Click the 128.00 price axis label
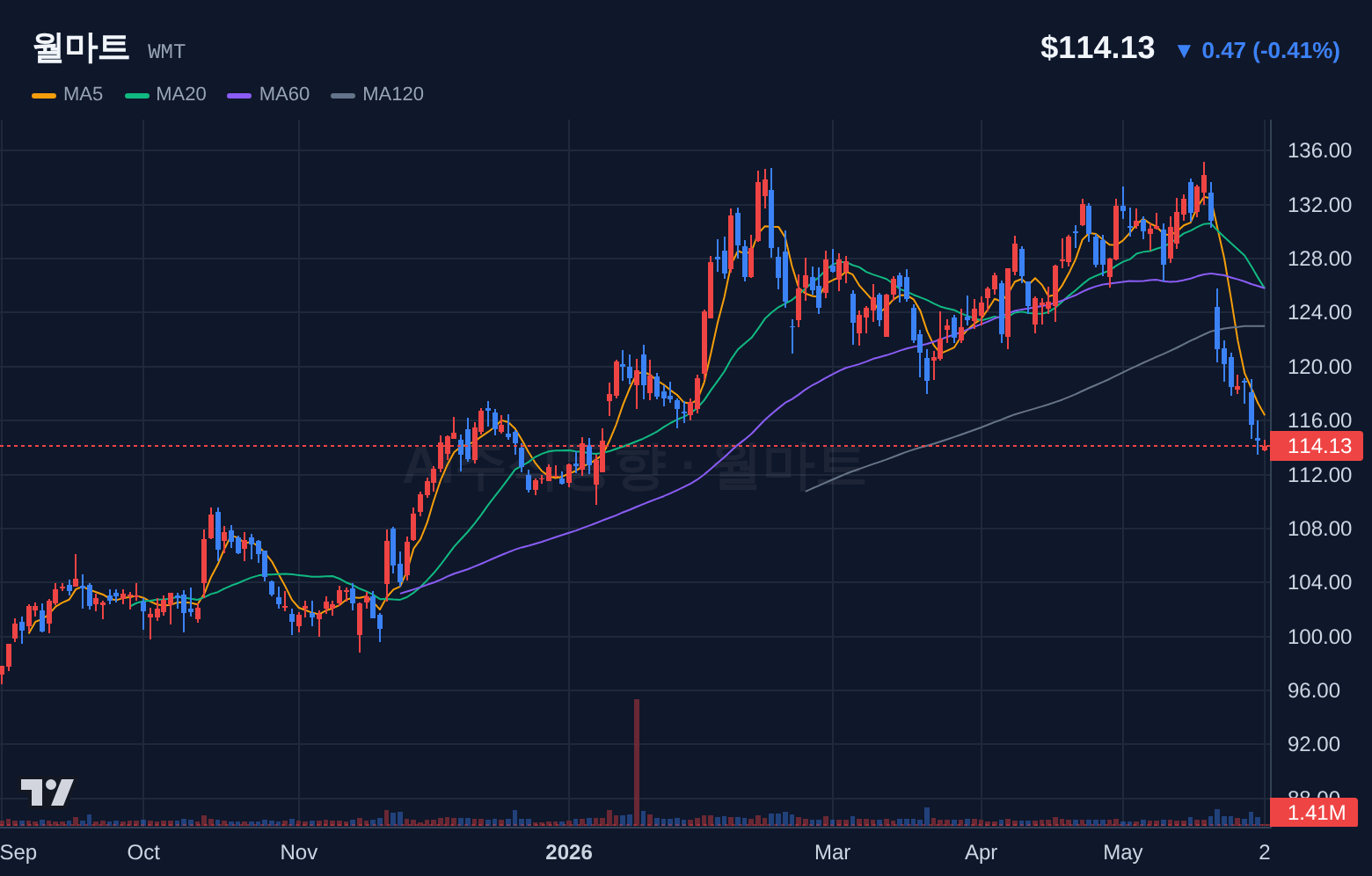The width and height of the screenshot is (1372, 876). pyautogui.click(x=1319, y=259)
